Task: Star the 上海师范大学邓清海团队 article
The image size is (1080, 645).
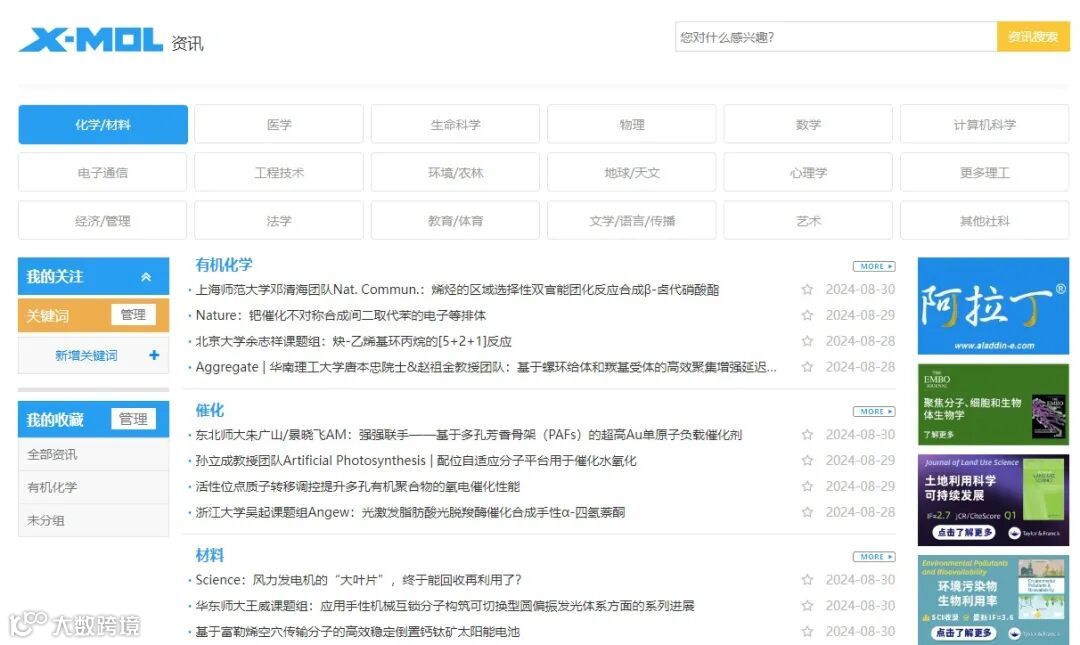Action: pos(807,289)
